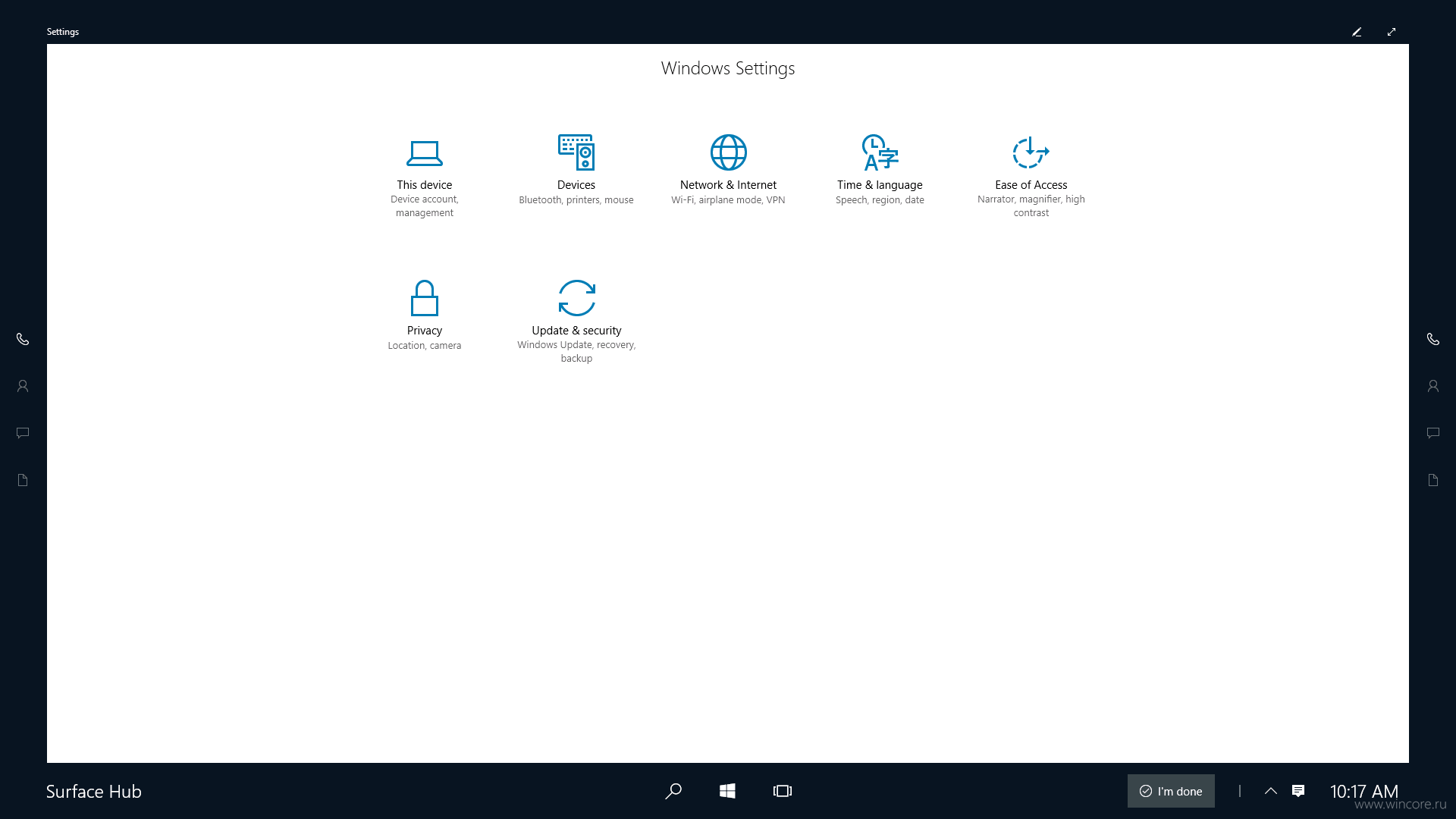
Task: Click the 'This device' label
Action: pyautogui.click(x=424, y=185)
